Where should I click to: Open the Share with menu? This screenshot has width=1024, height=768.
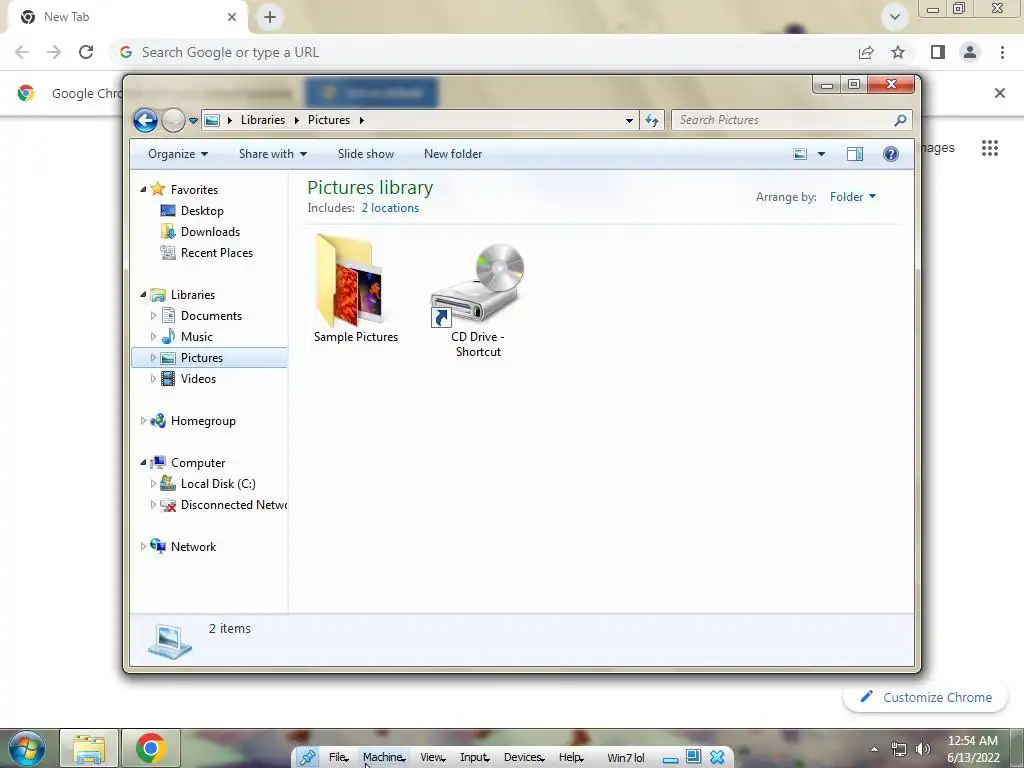coord(272,154)
